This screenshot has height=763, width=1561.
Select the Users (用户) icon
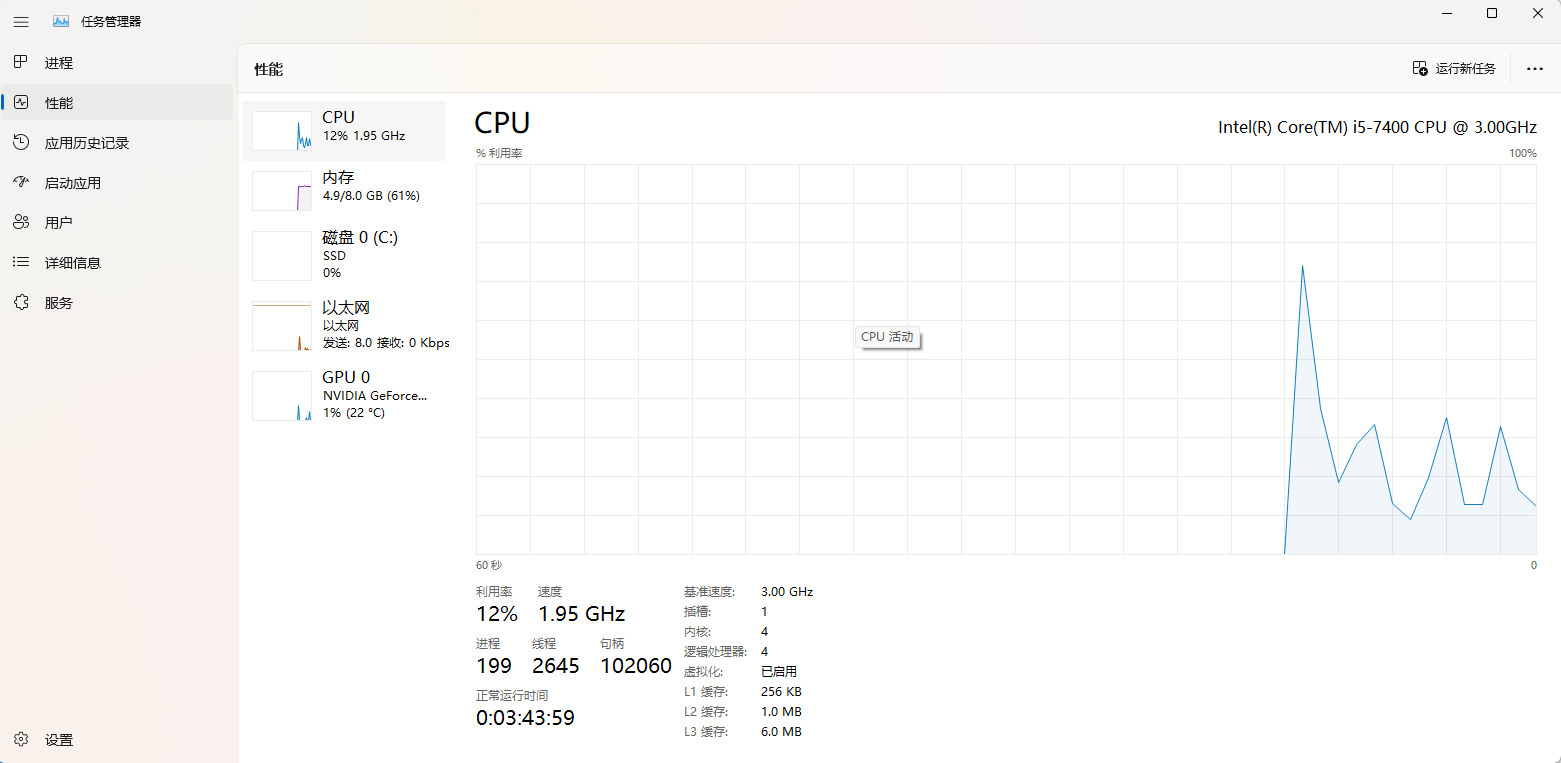coord(21,223)
